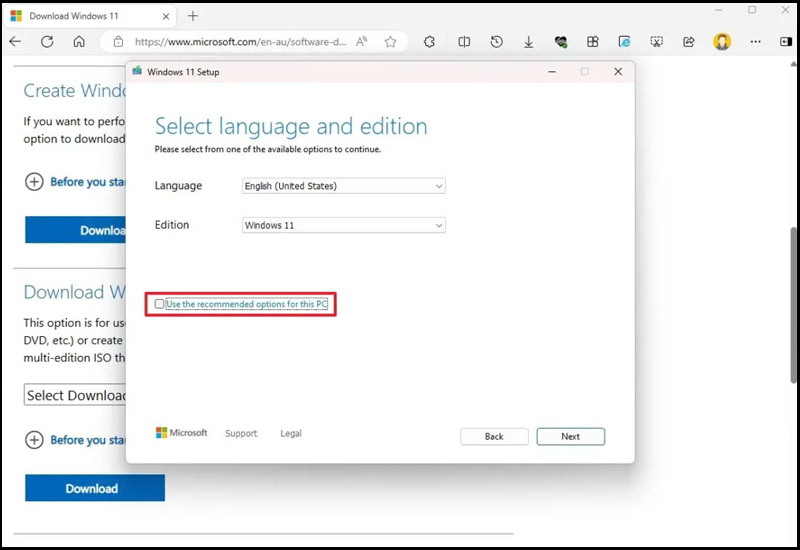Open the user profile avatar
The height and width of the screenshot is (550, 800).
coord(722,42)
